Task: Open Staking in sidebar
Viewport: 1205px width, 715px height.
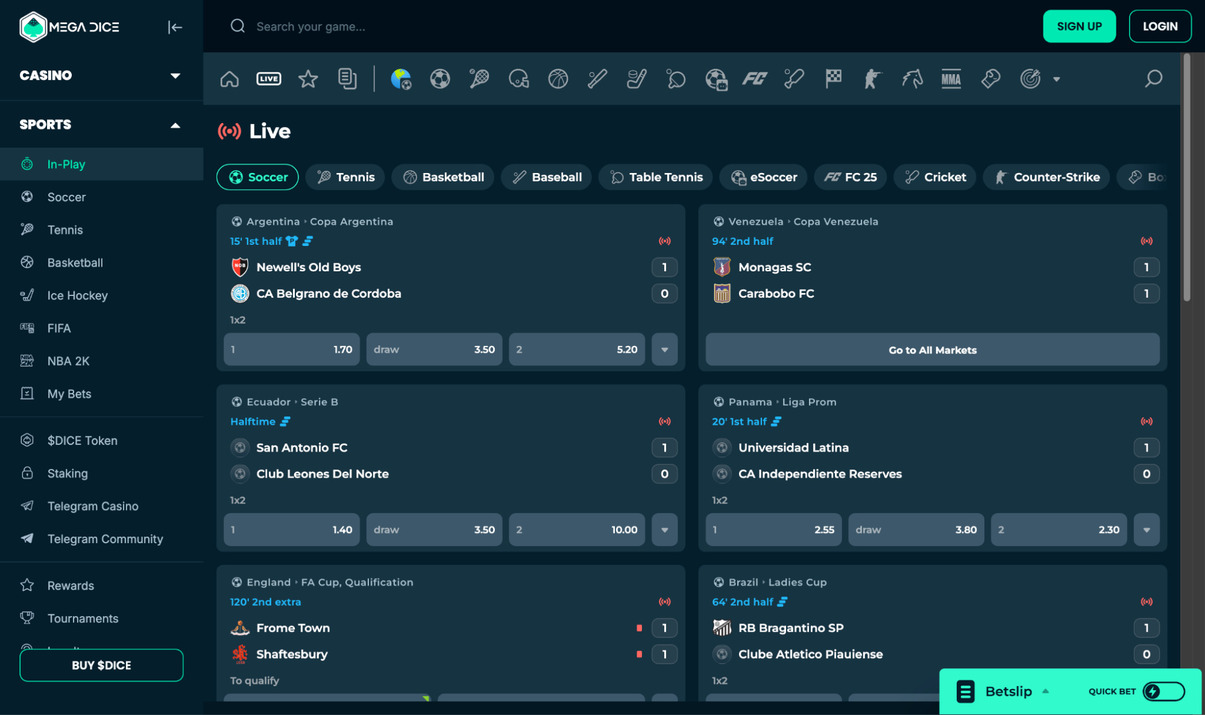Action: pyautogui.click(x=101, y=473)
